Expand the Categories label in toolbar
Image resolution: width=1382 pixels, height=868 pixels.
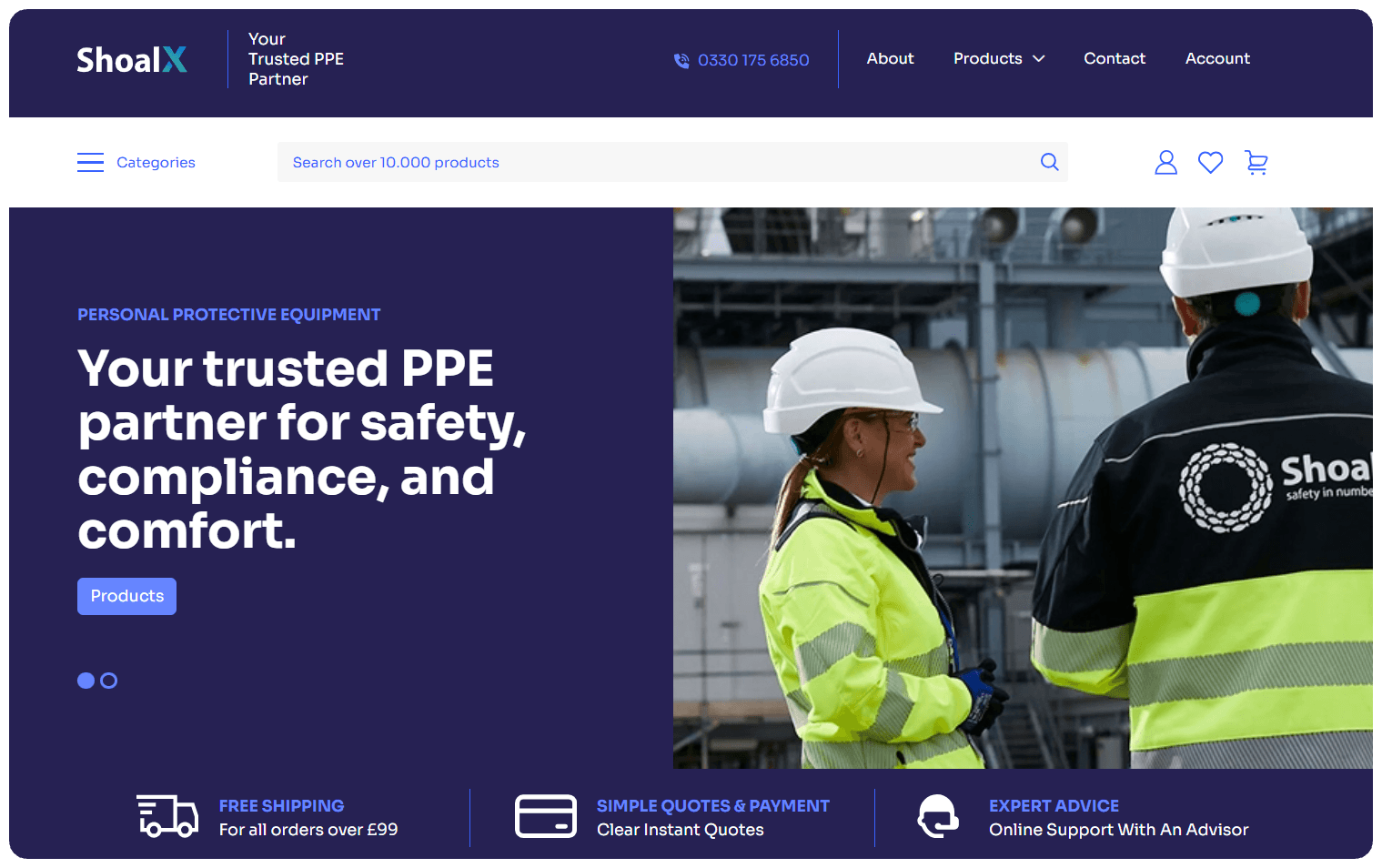156,163
